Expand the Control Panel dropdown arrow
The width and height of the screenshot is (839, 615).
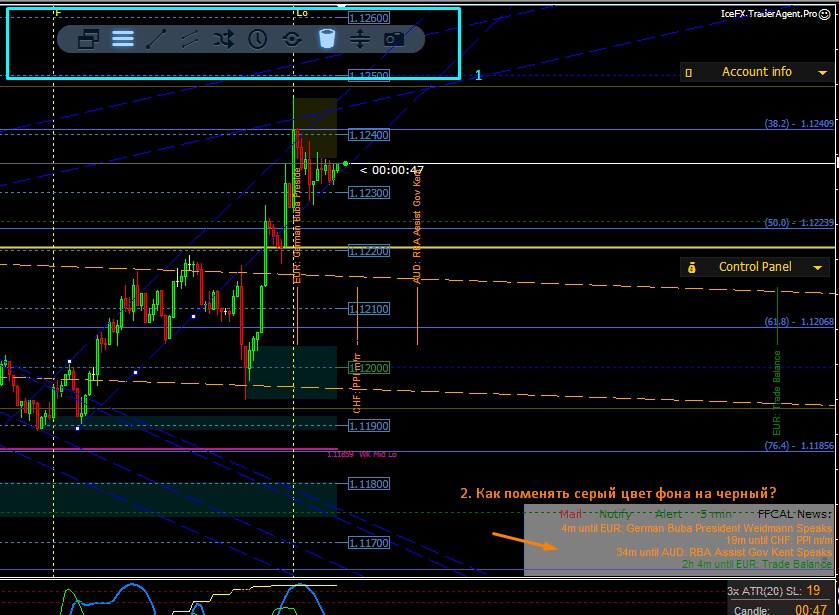pos(818,268)
